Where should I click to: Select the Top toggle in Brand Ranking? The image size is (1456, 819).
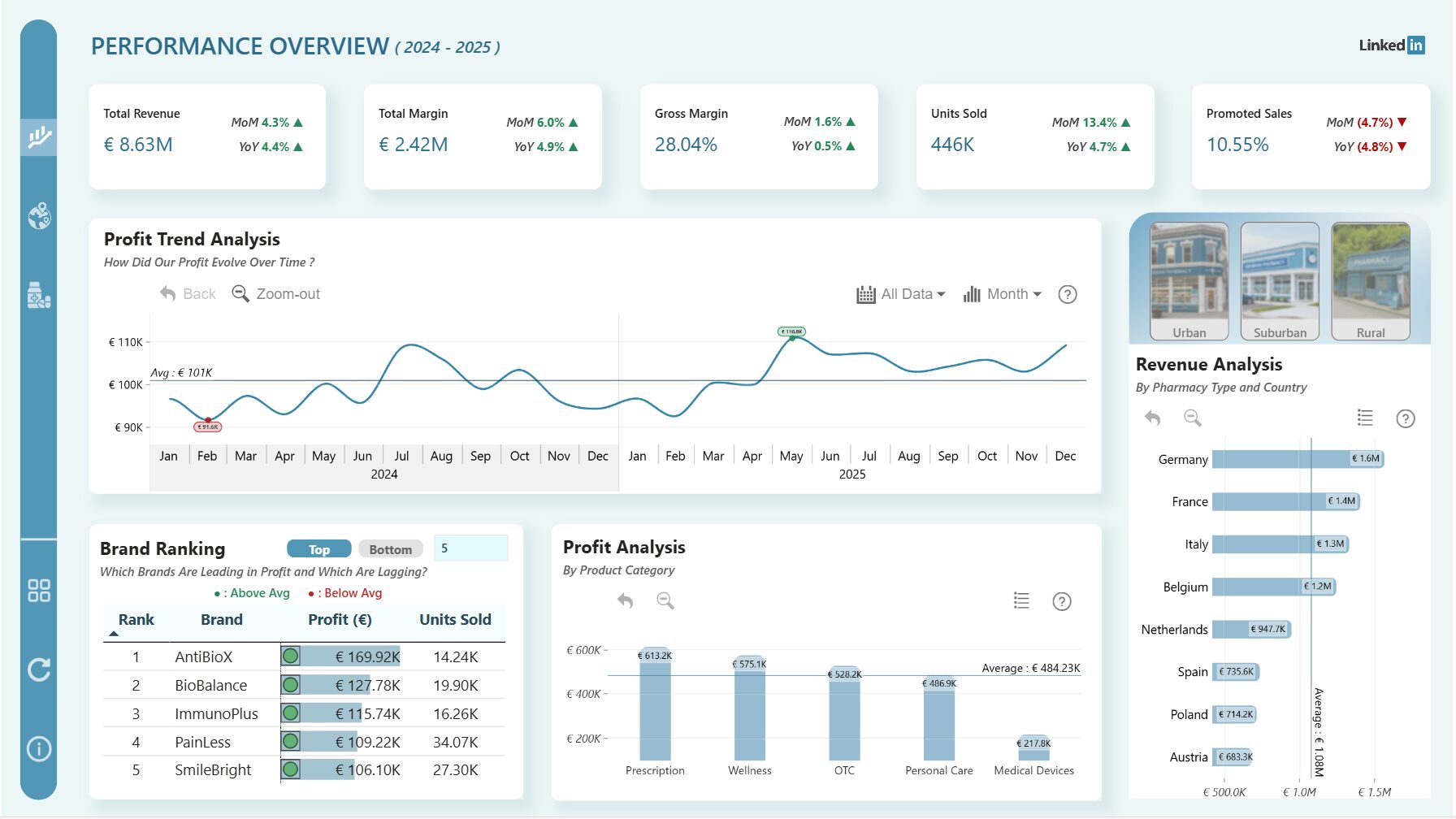(319, 549)
